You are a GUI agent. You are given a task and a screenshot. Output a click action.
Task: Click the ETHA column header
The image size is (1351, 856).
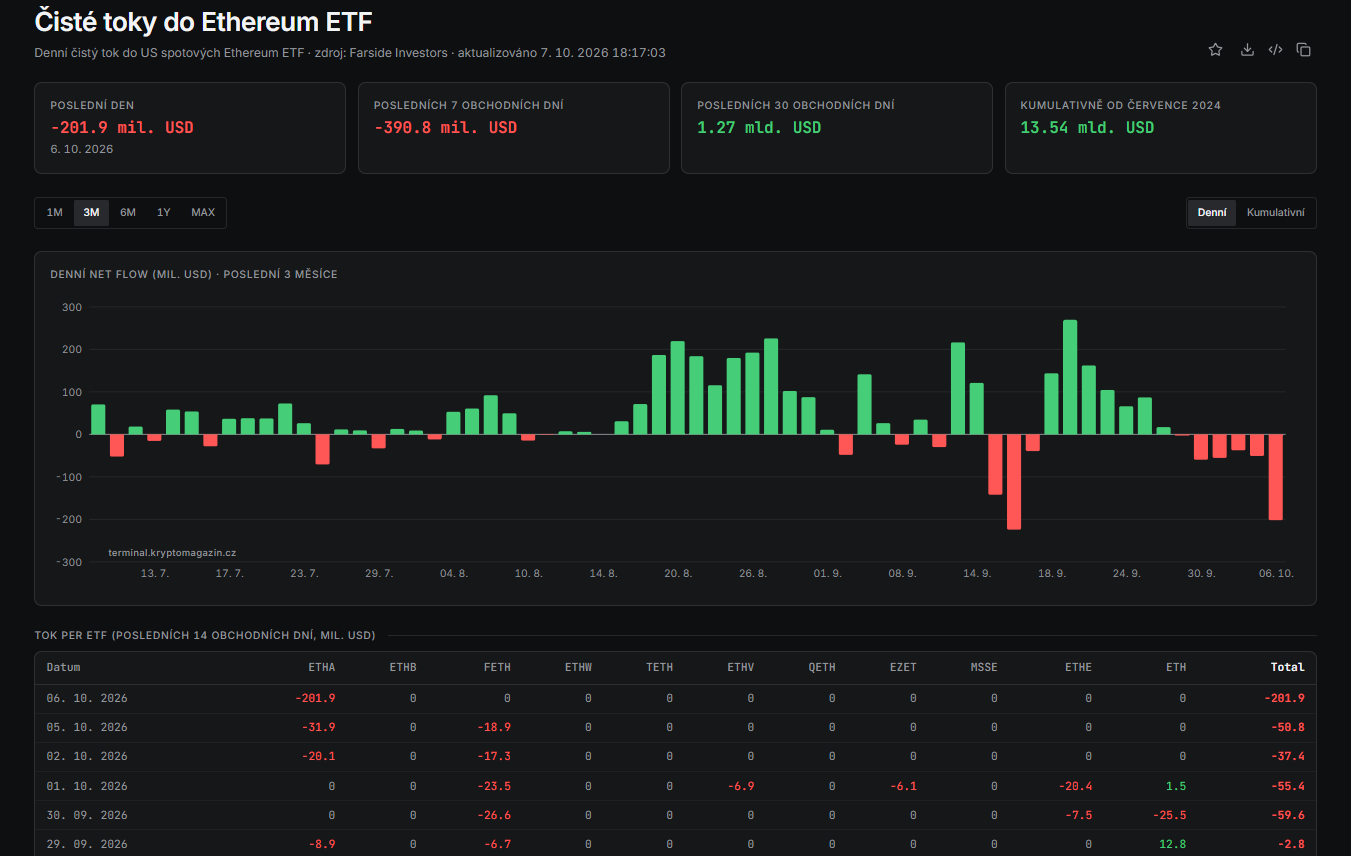tap(321, 667)
